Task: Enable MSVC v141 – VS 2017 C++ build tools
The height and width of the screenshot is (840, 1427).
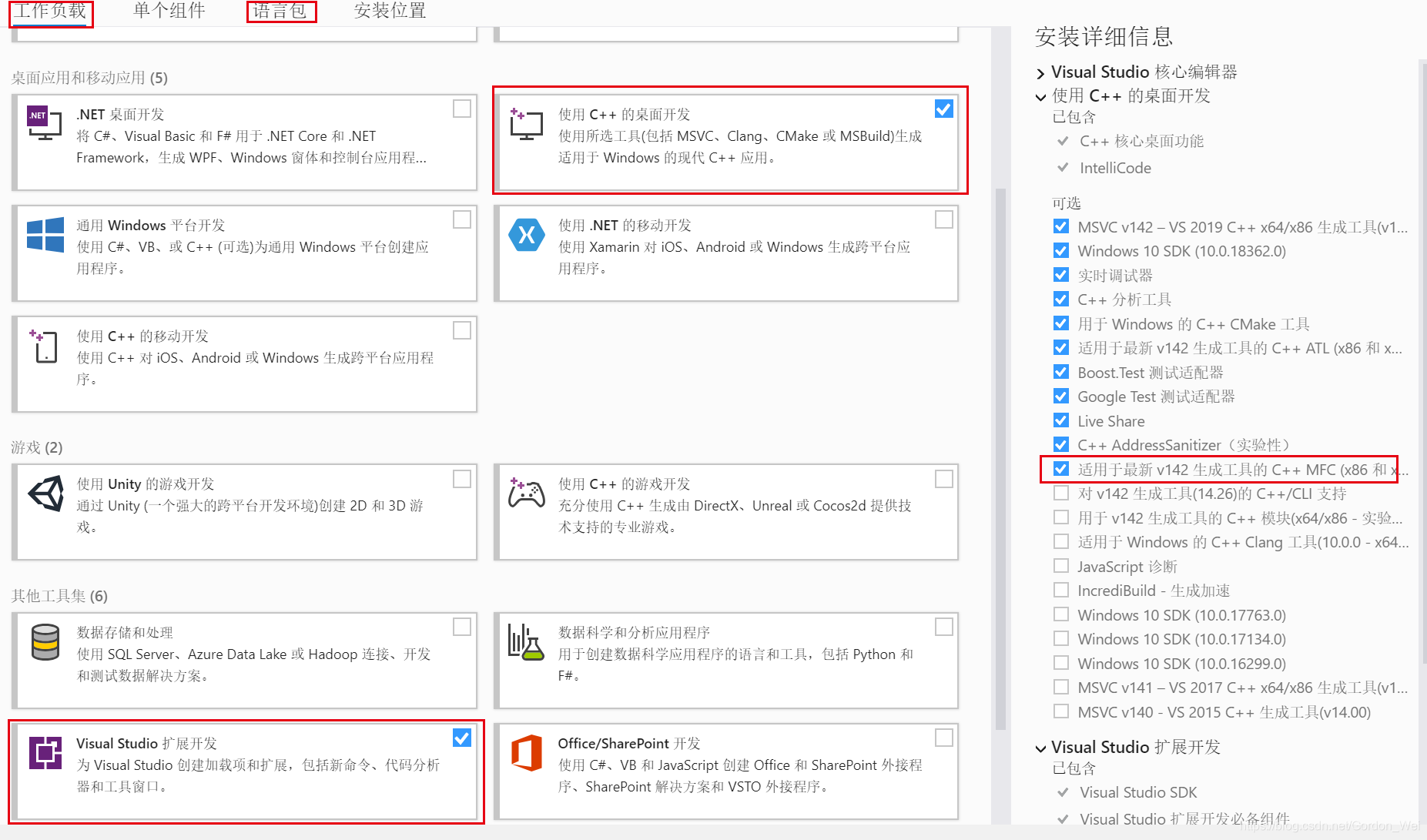Action: point(1061,687)
